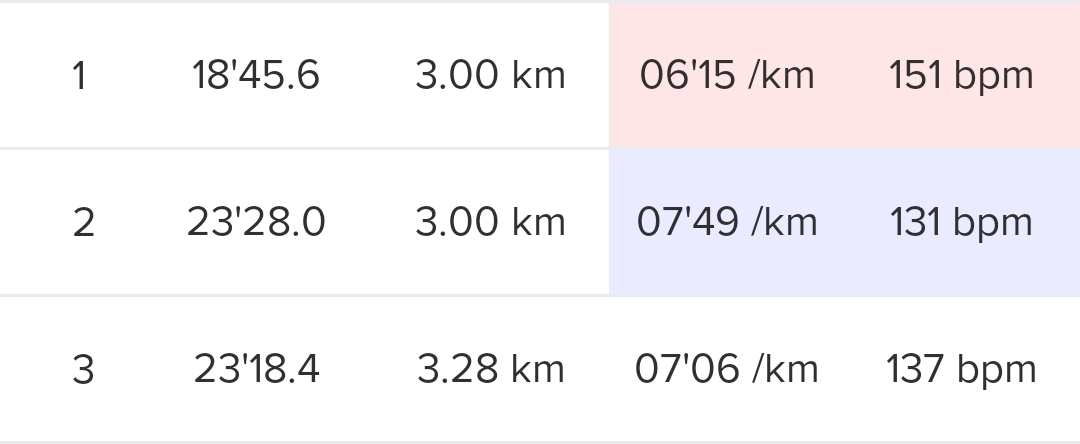Select the 23'18.4 lap time
The height and width of the screenshot is (444, 1080).
pyautogui.click(x=256, y=369)
